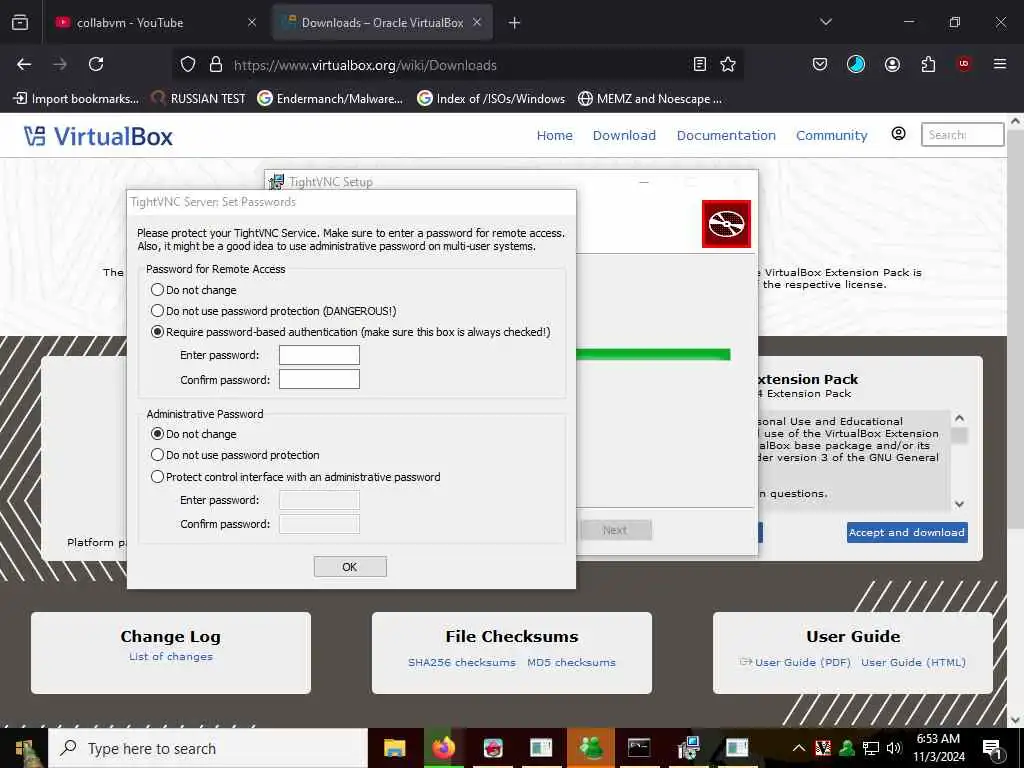The height and width of the screenshot is (768, 1024).
Task: Open the SHA256 checksums link
Action: pos(462,662)
